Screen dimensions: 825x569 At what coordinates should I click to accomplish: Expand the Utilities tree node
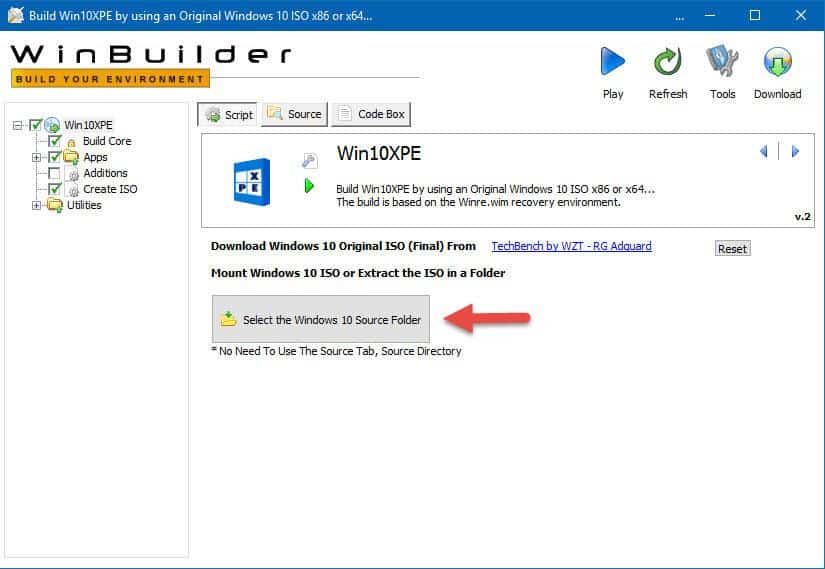36,205
